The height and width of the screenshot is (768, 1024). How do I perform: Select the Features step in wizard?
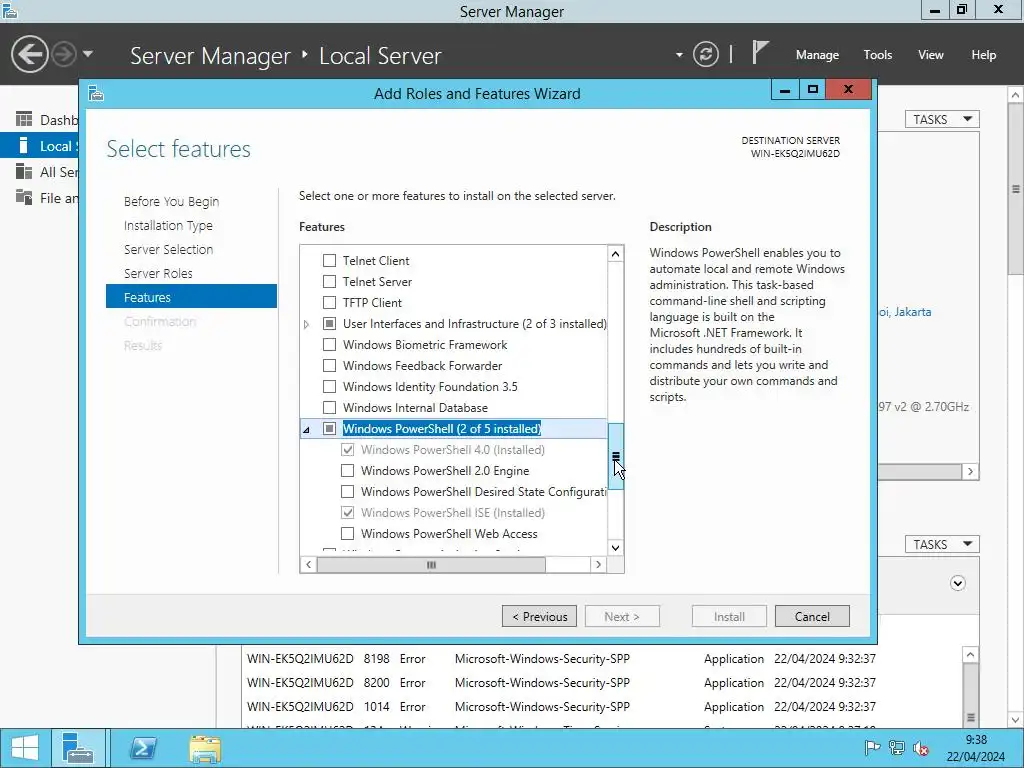click(191, 296)
